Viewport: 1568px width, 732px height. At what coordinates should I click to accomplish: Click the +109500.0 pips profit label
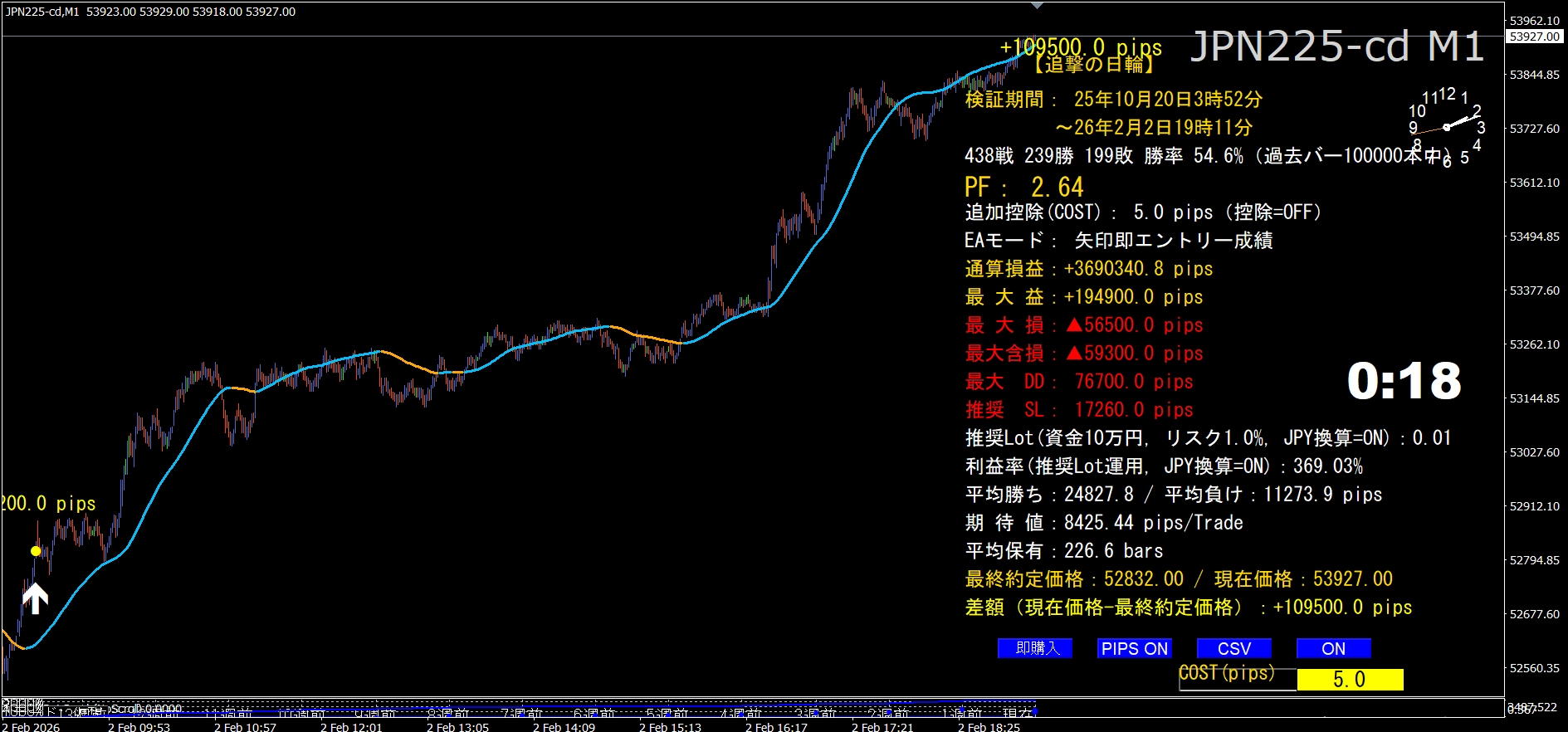1081,47
